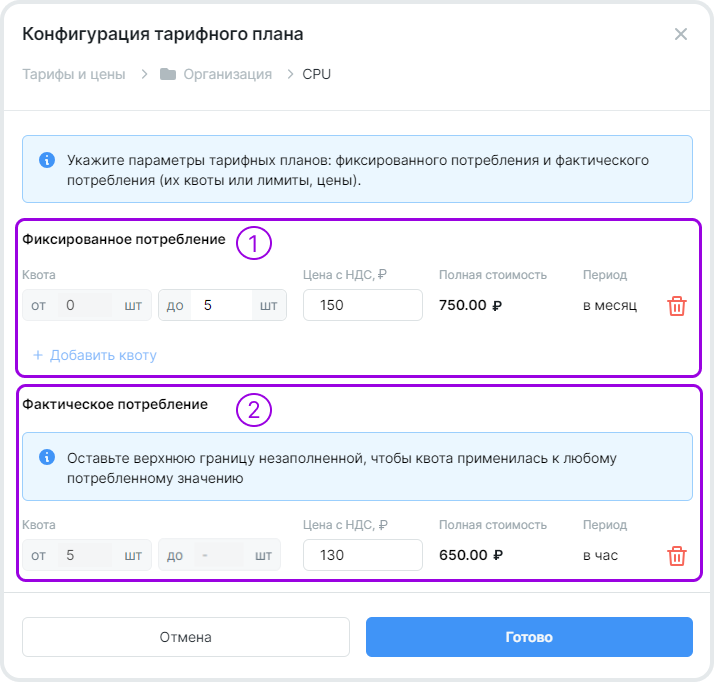This screenshot has width=714, height=682.
Task: Focus fixed quota 'от' field with 0
Action: tap(84, 305)
